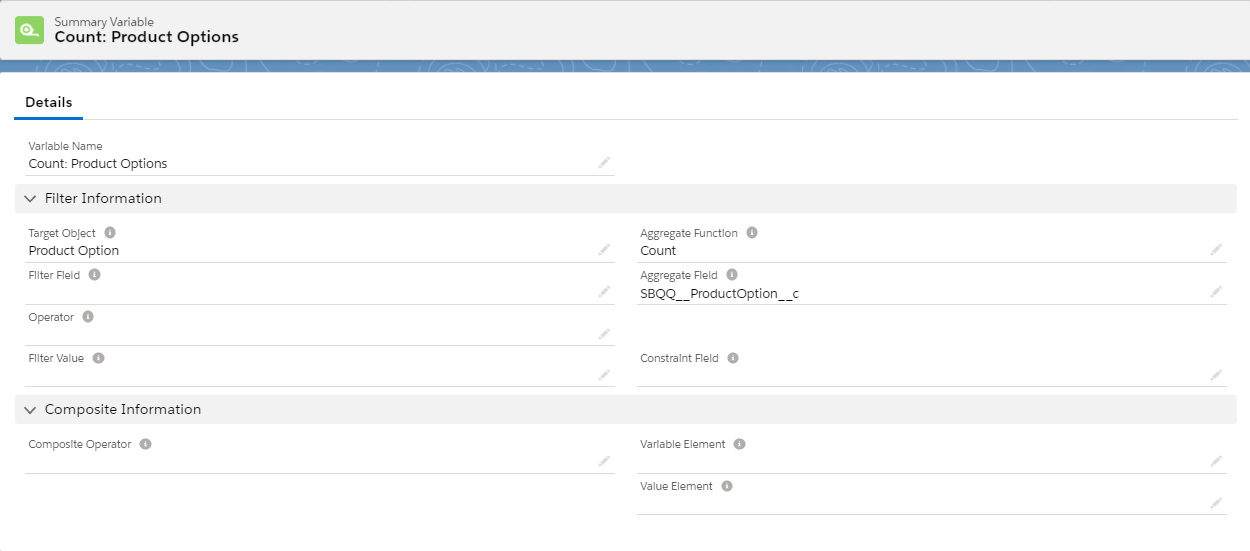Show info tooltip for Filter Field

pos(94,275)
